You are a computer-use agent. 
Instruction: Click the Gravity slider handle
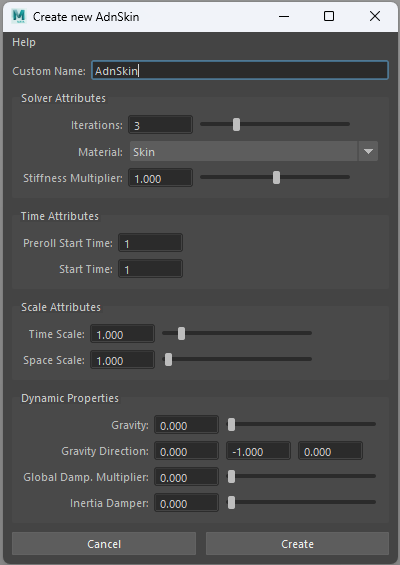click(x=231, y=424)
